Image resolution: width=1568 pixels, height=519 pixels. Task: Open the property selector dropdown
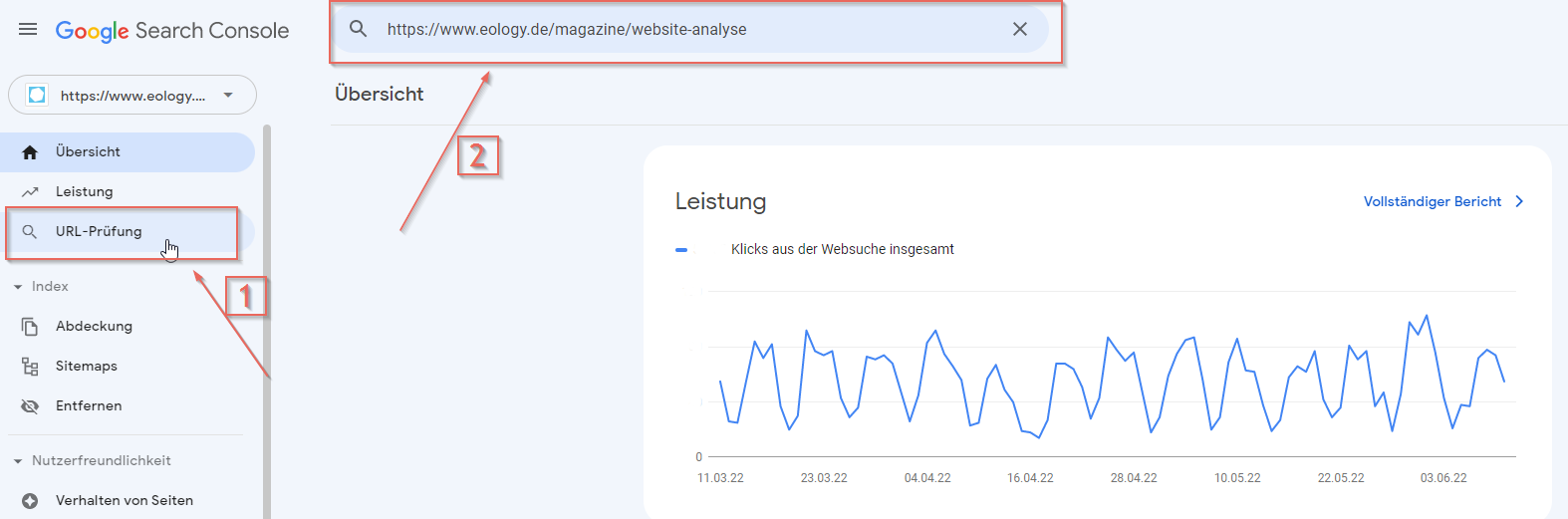pyautogui.click(x=132, y=95)
